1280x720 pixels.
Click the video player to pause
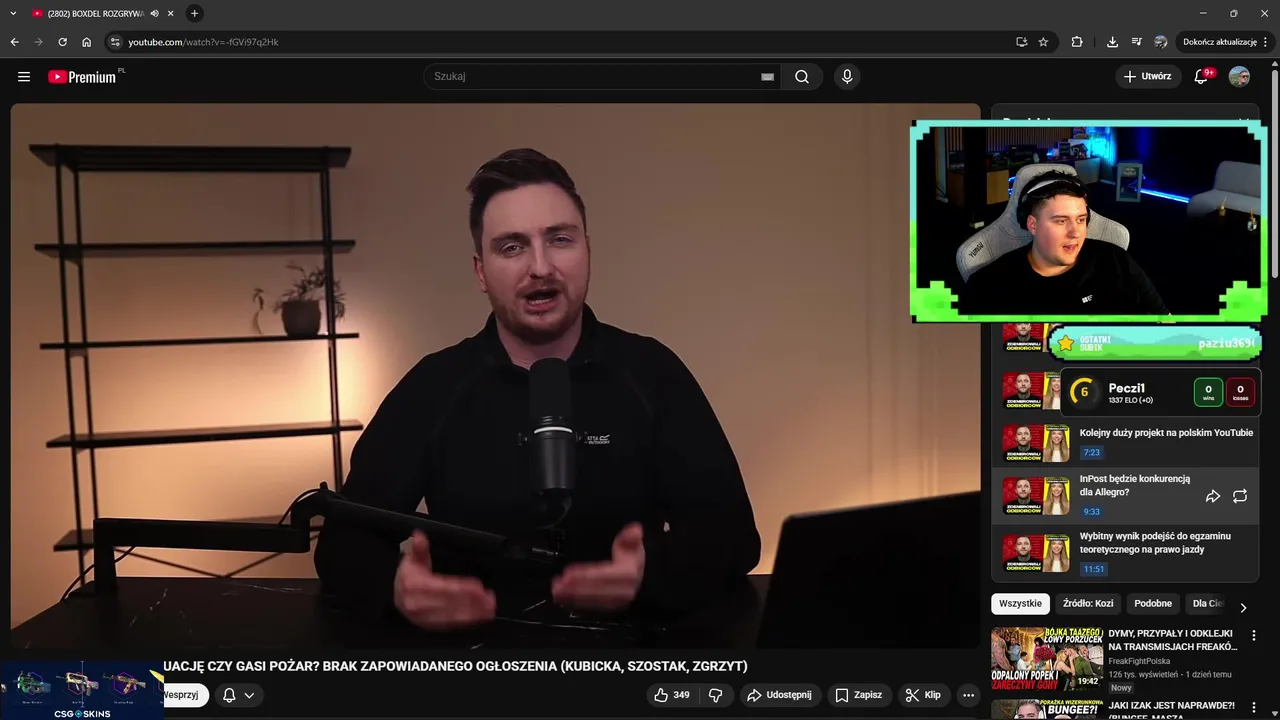pos(495,375)
